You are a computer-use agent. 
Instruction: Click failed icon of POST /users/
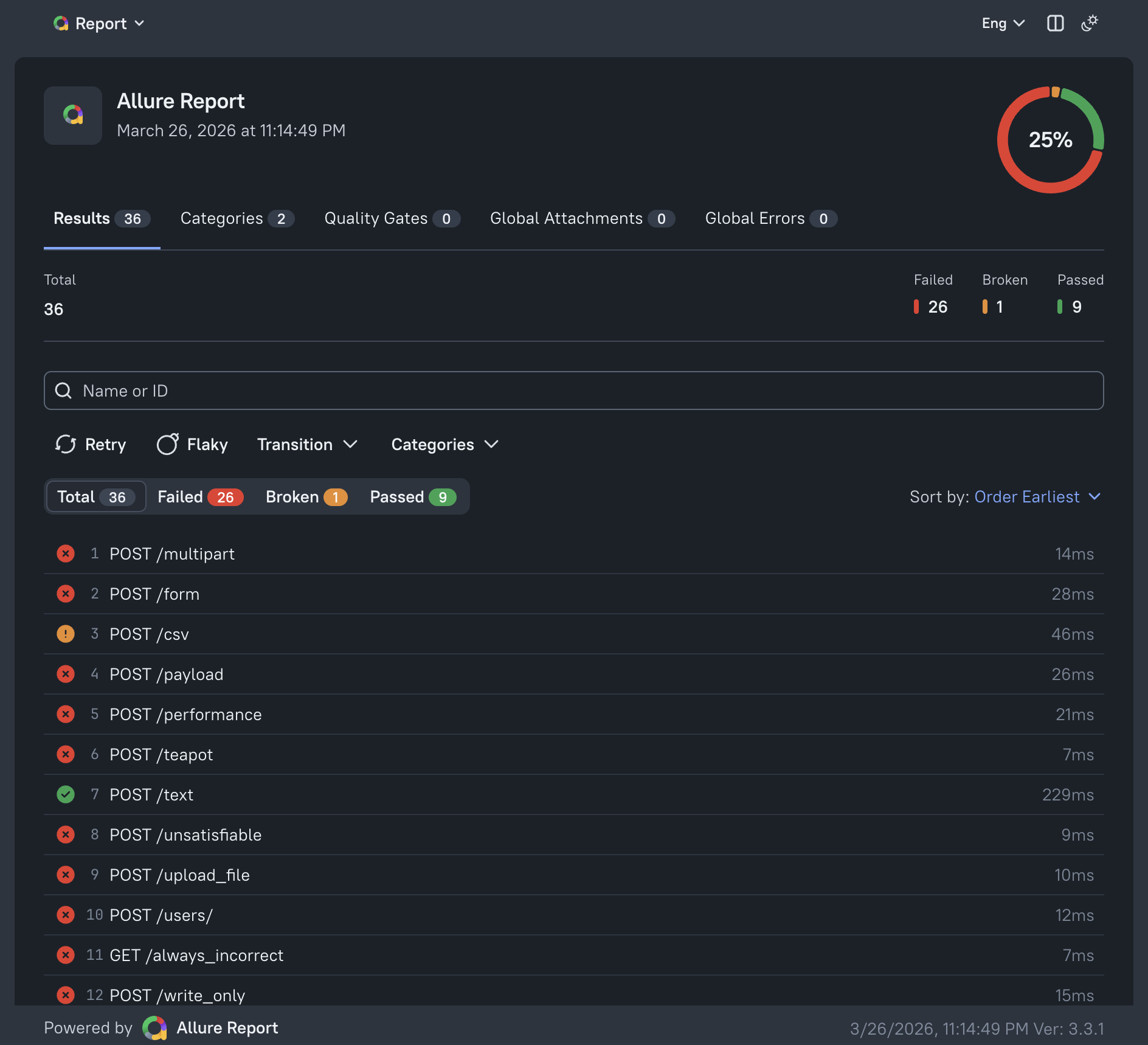(x=66, y=915)
